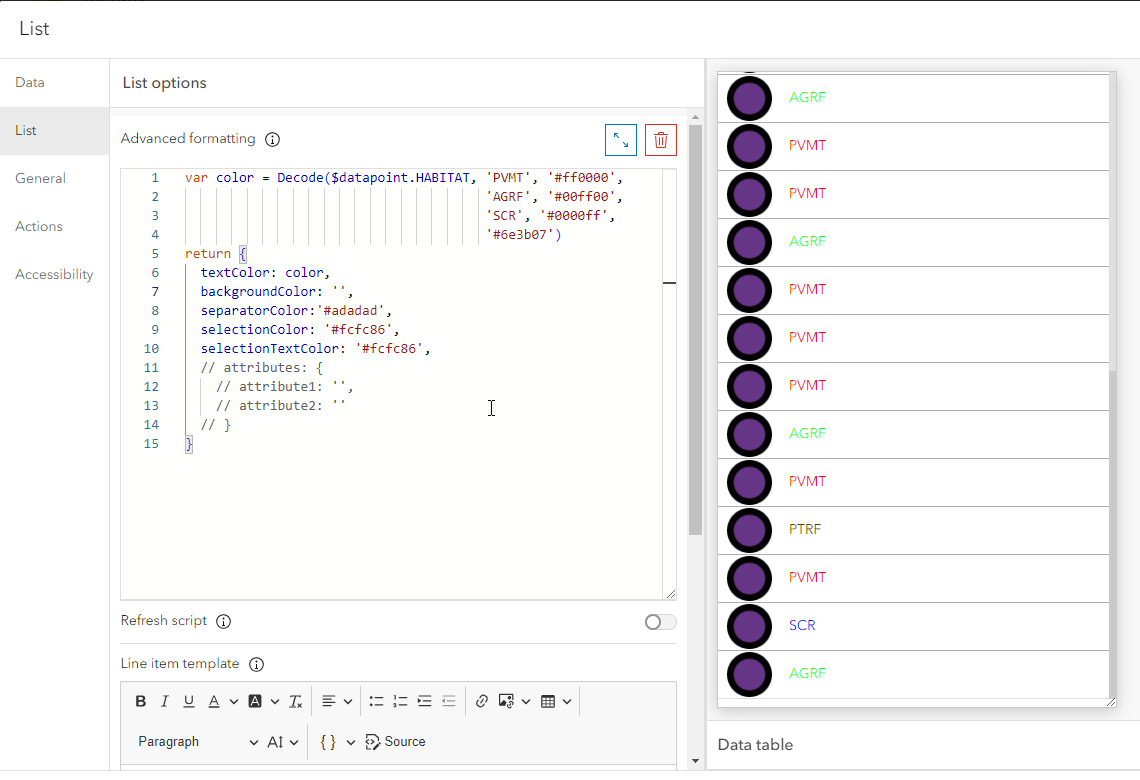Click the underline icon in the template toolbar
Image resolution: width=1140 pixels, height=780 pixels.
click(x=188, y=701)
